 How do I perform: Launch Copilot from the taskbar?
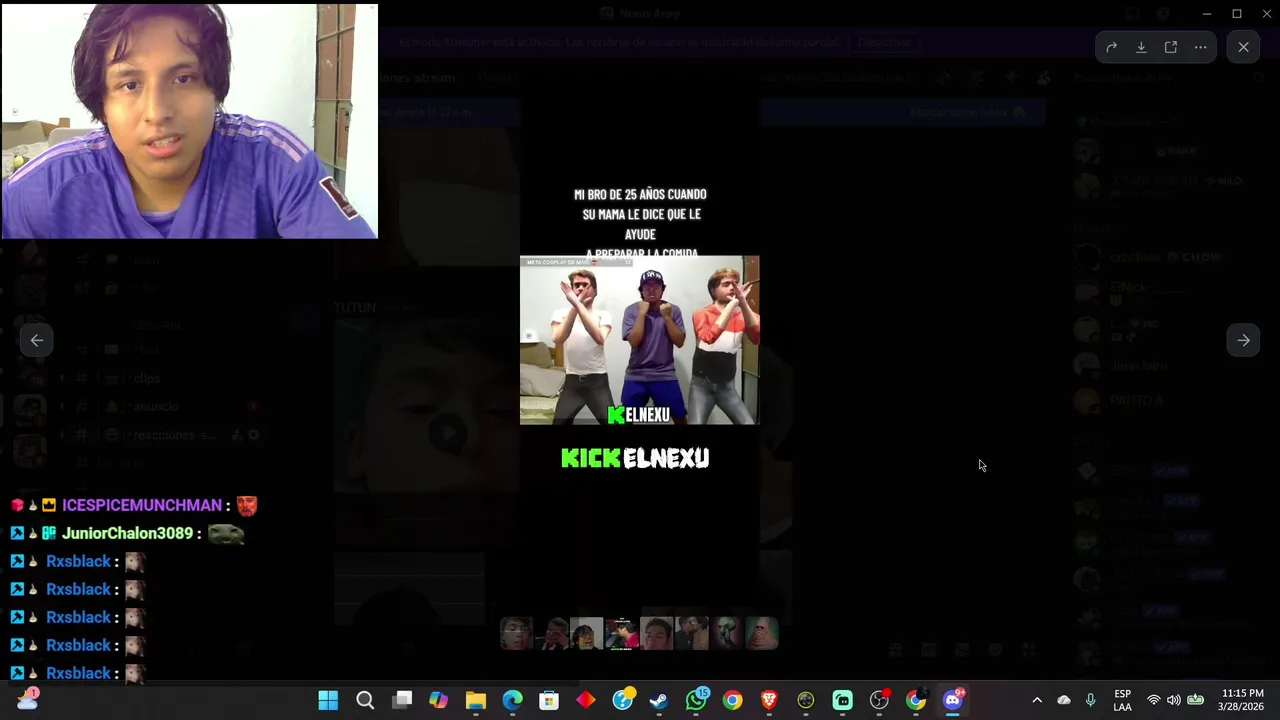[x=439, y=700]
